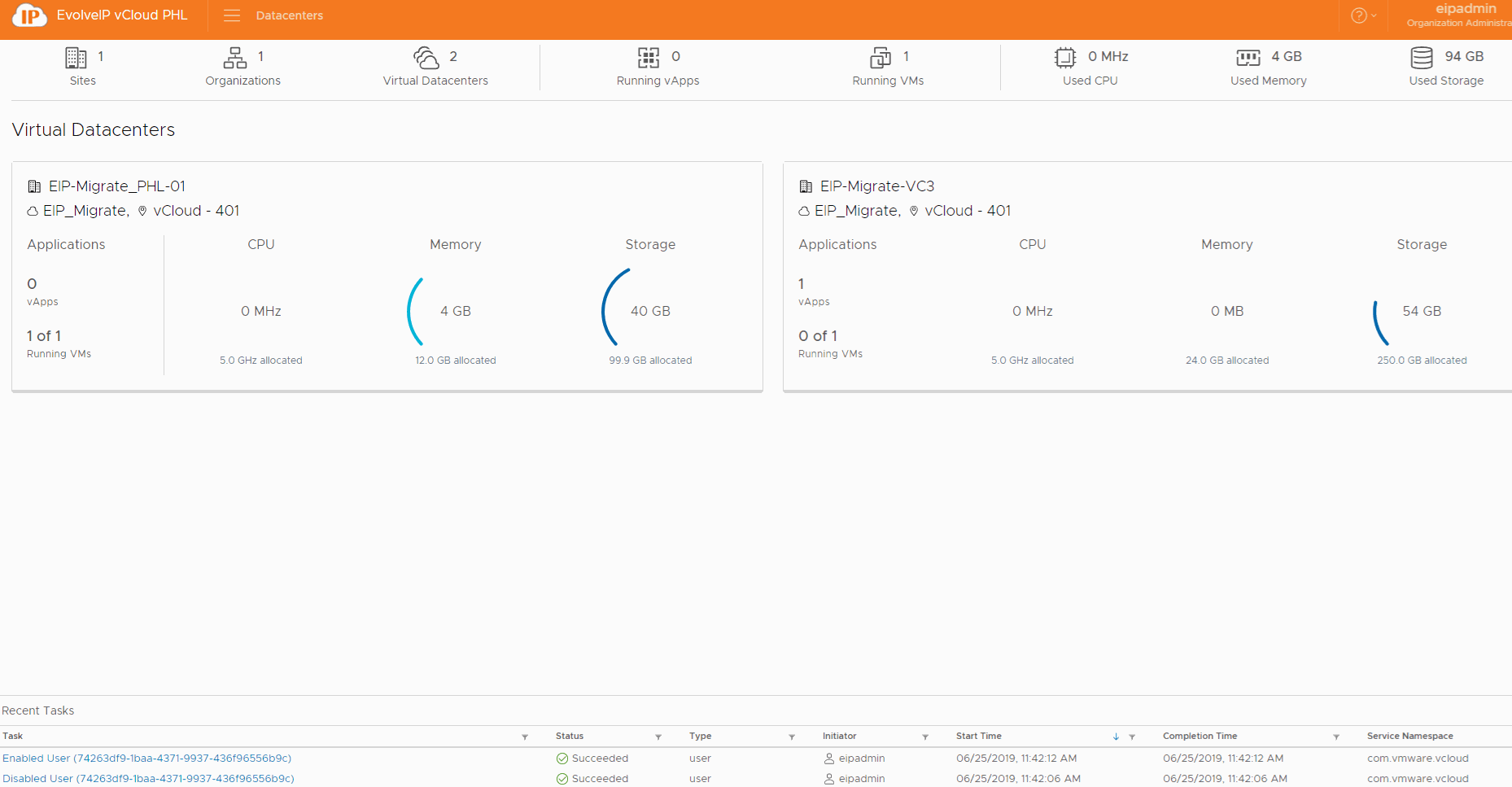
Task: Click "1 of 1" Running VMs value
Action: [x=44, y=336]
